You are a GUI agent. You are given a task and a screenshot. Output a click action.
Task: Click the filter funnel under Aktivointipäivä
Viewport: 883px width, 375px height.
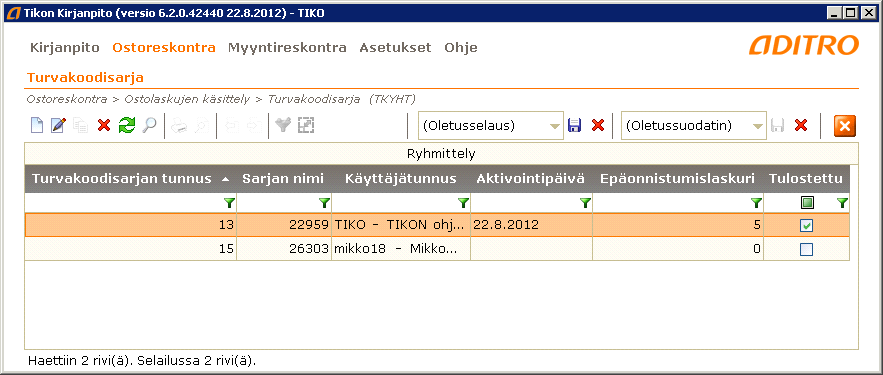point(585,203)
